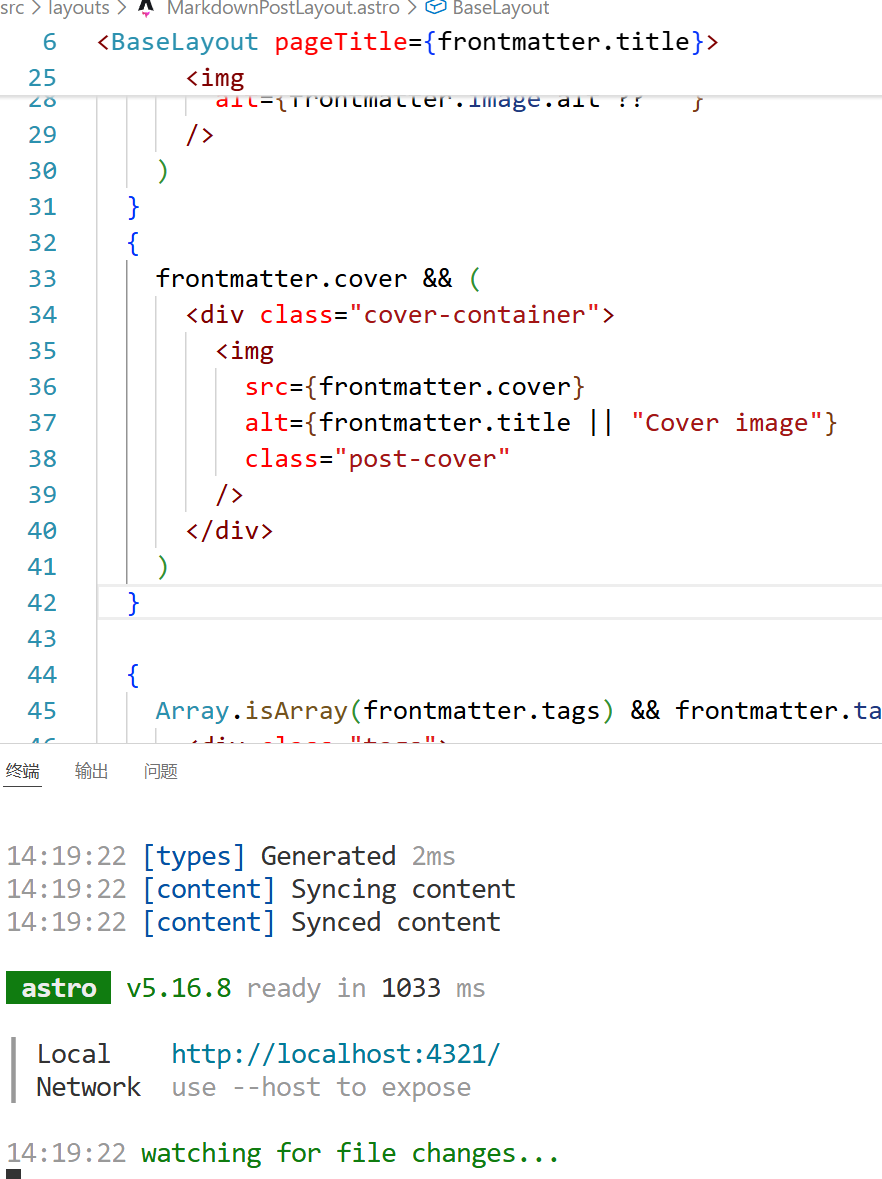
Task: Focus the terminal cursor at the prompt
Action: pyautogui.click(x=13, y=1174)
